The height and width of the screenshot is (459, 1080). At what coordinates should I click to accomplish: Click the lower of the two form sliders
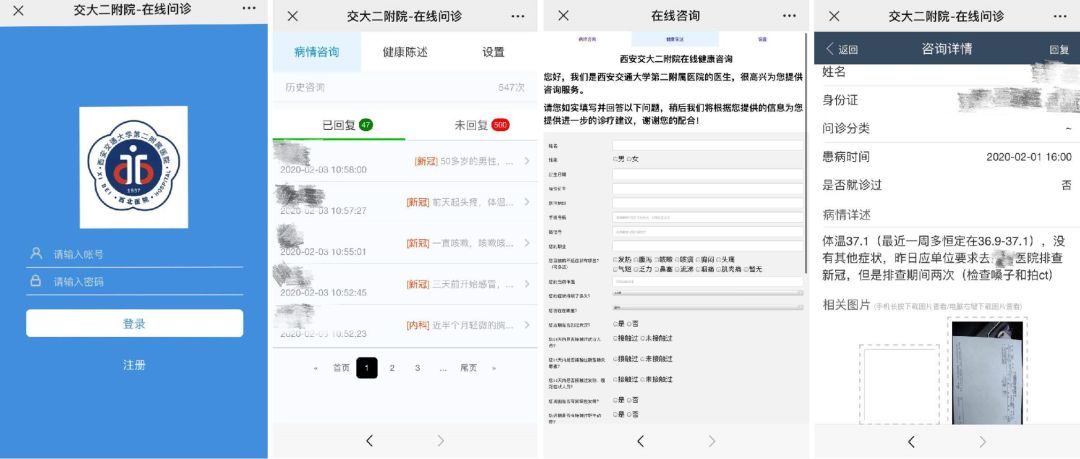click(707, 308)
